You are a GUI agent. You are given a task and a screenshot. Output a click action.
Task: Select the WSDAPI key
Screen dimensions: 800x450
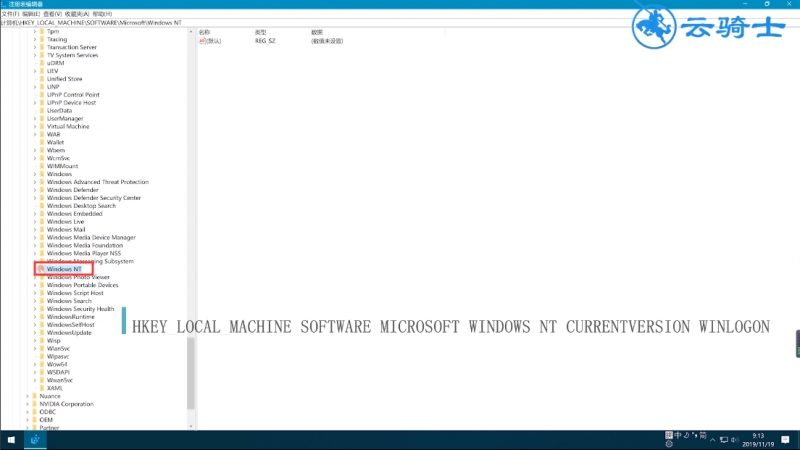(58, 372)
